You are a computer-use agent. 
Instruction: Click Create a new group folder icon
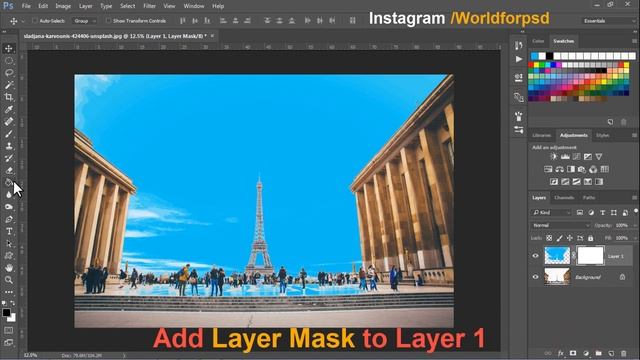point(598,353)
